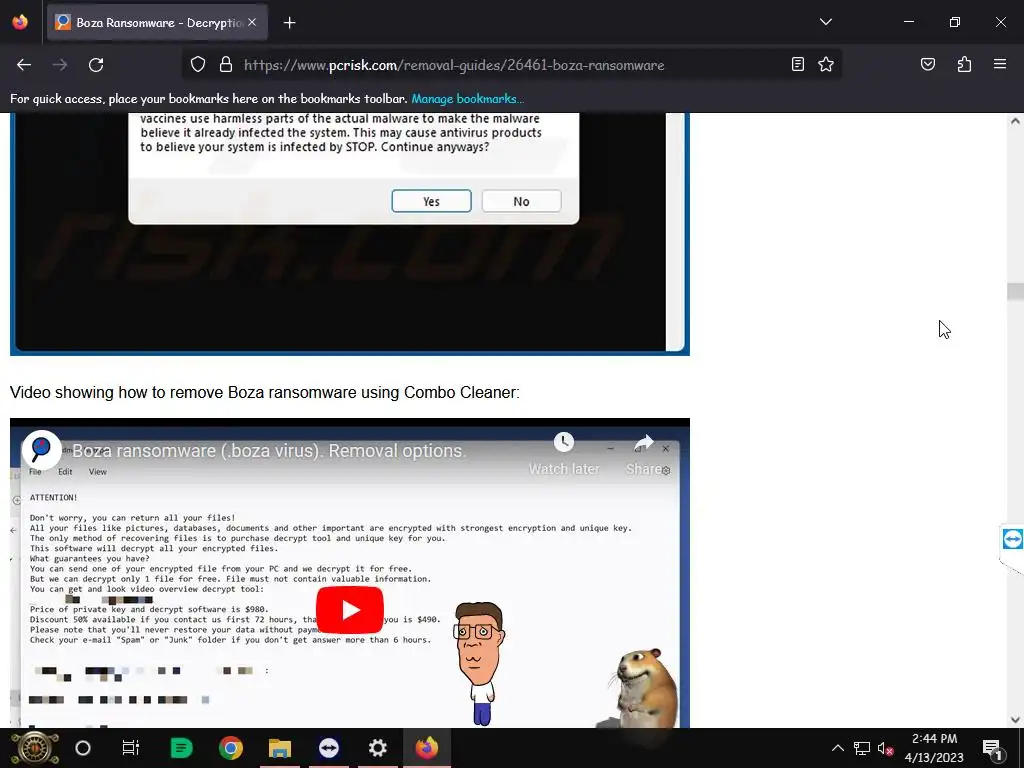This screenshot has height=768, width=1024.
Task: Open Firefox application menu
Action: [x=1000, y=64]
